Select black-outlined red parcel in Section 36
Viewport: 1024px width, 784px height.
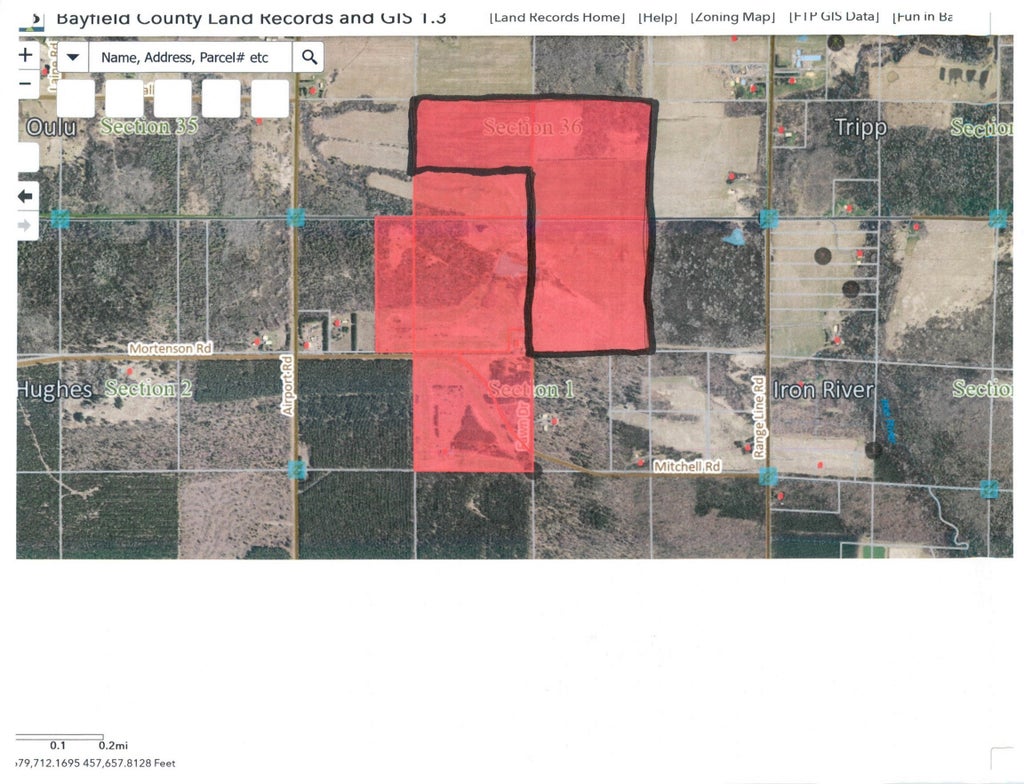click(590, 250)
